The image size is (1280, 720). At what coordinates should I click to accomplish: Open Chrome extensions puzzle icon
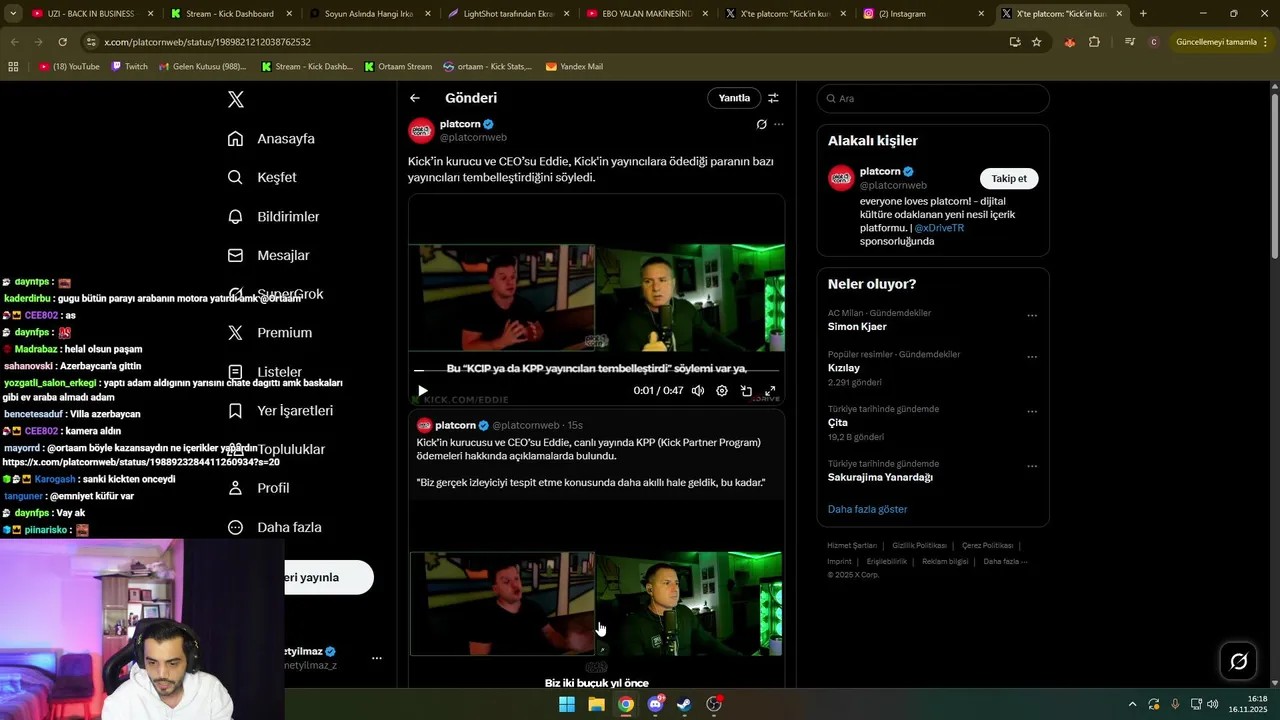coord(1094,42)
